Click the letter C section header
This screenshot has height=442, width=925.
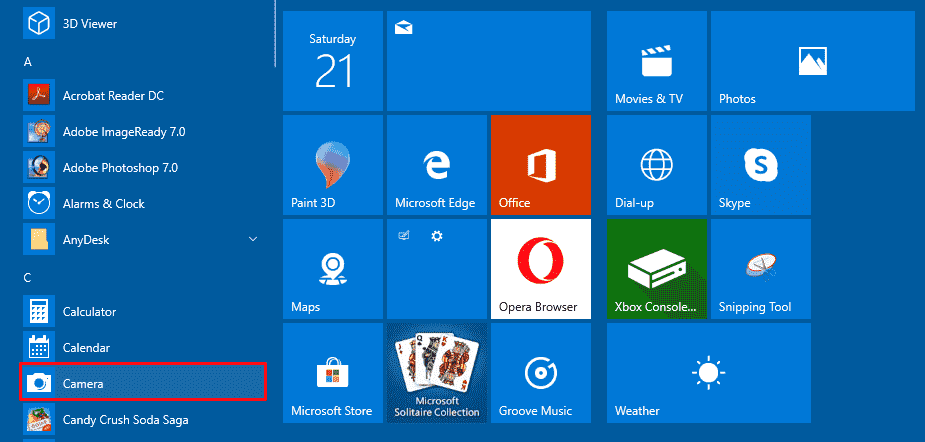click(27, 277)
